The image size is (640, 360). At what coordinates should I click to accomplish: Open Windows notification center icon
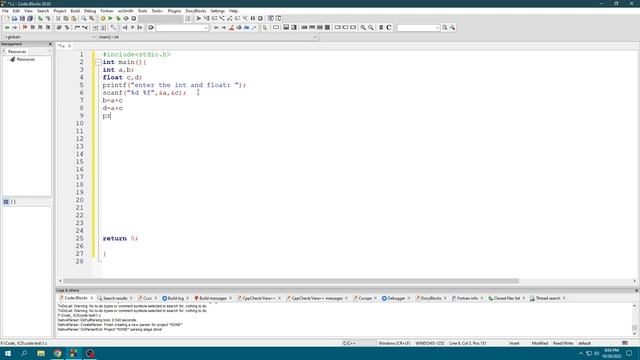pos(629,353)
